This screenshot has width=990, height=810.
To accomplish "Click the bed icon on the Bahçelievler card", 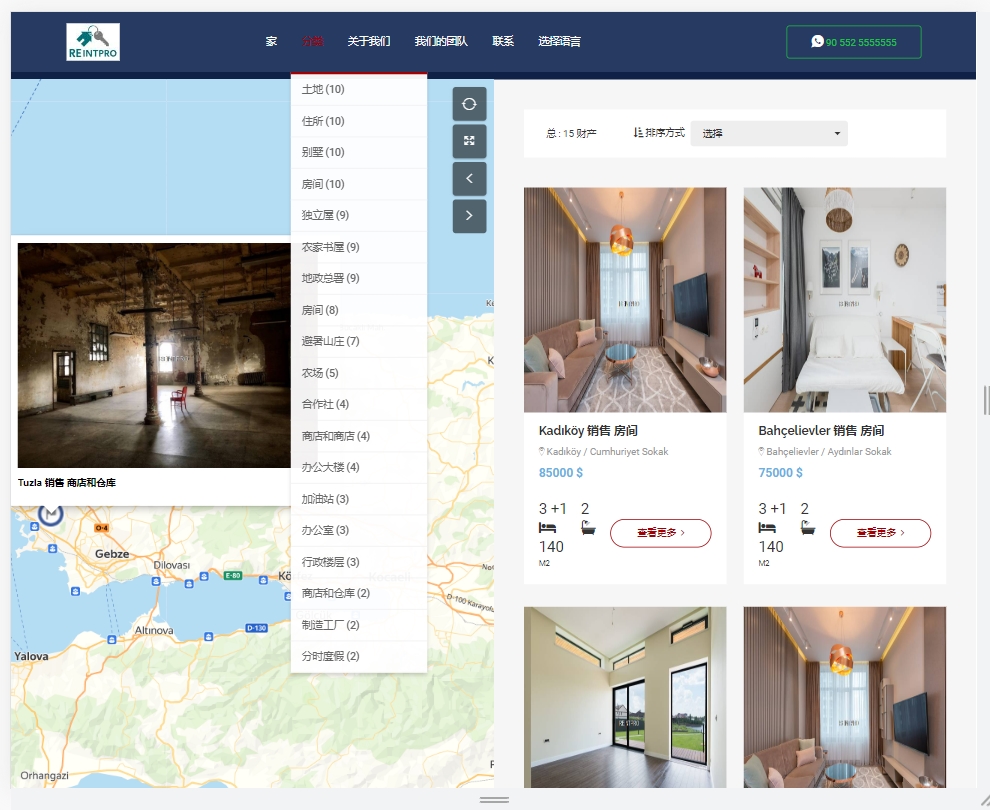I will [766, 528].
